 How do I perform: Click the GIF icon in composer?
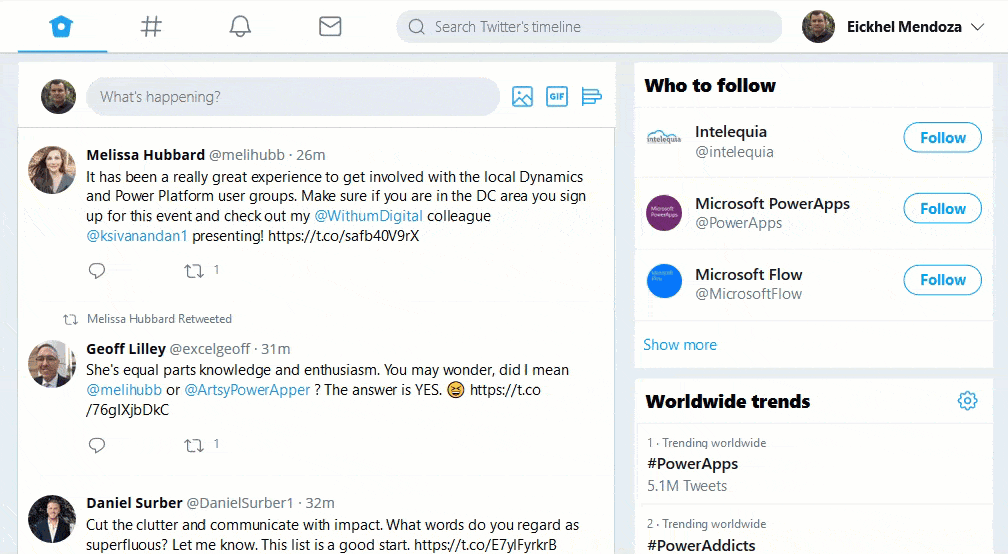(556, 97)
